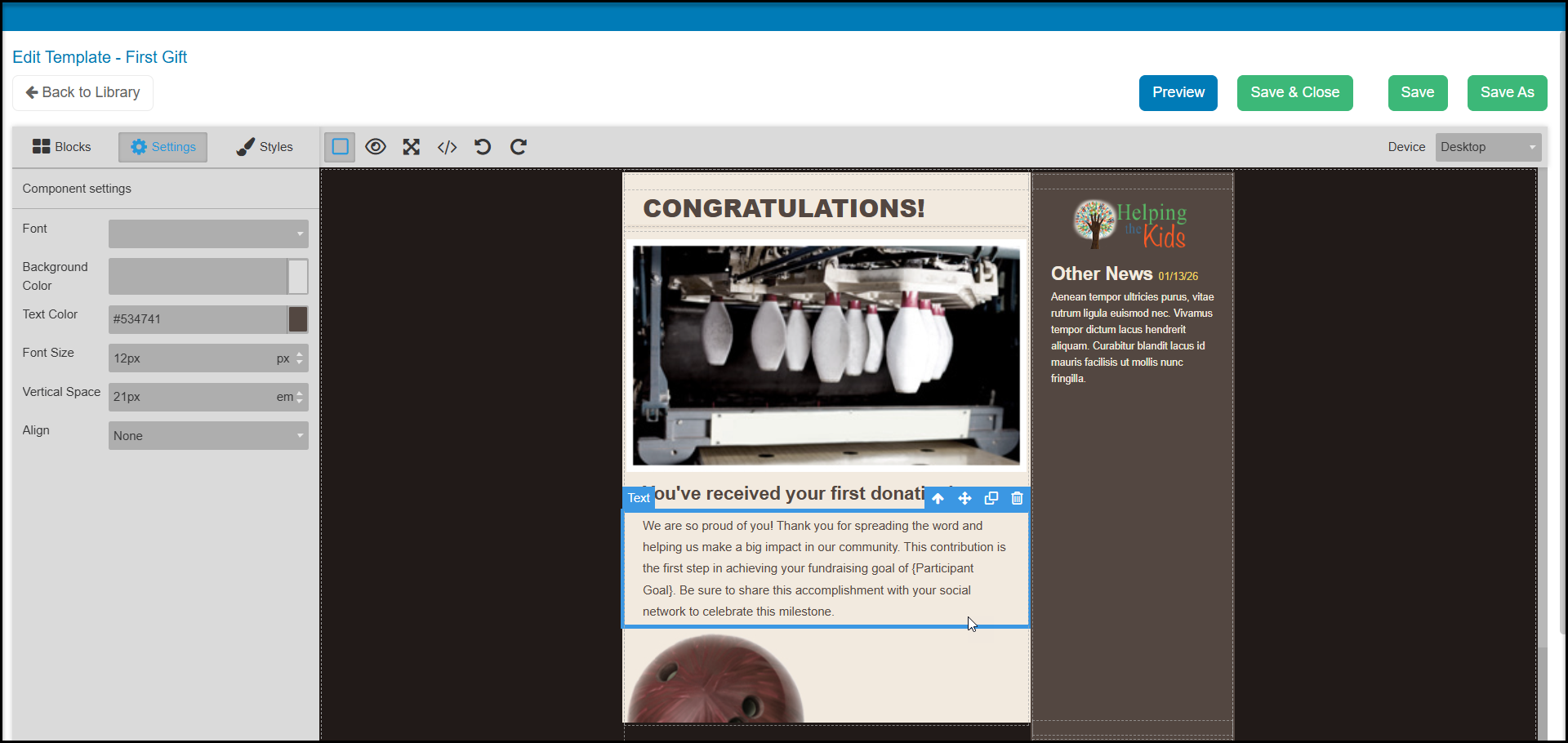The height and width of the screenshot is (743, 1568).
Task: Select the bowling ball image
Action: click(715, 679)
